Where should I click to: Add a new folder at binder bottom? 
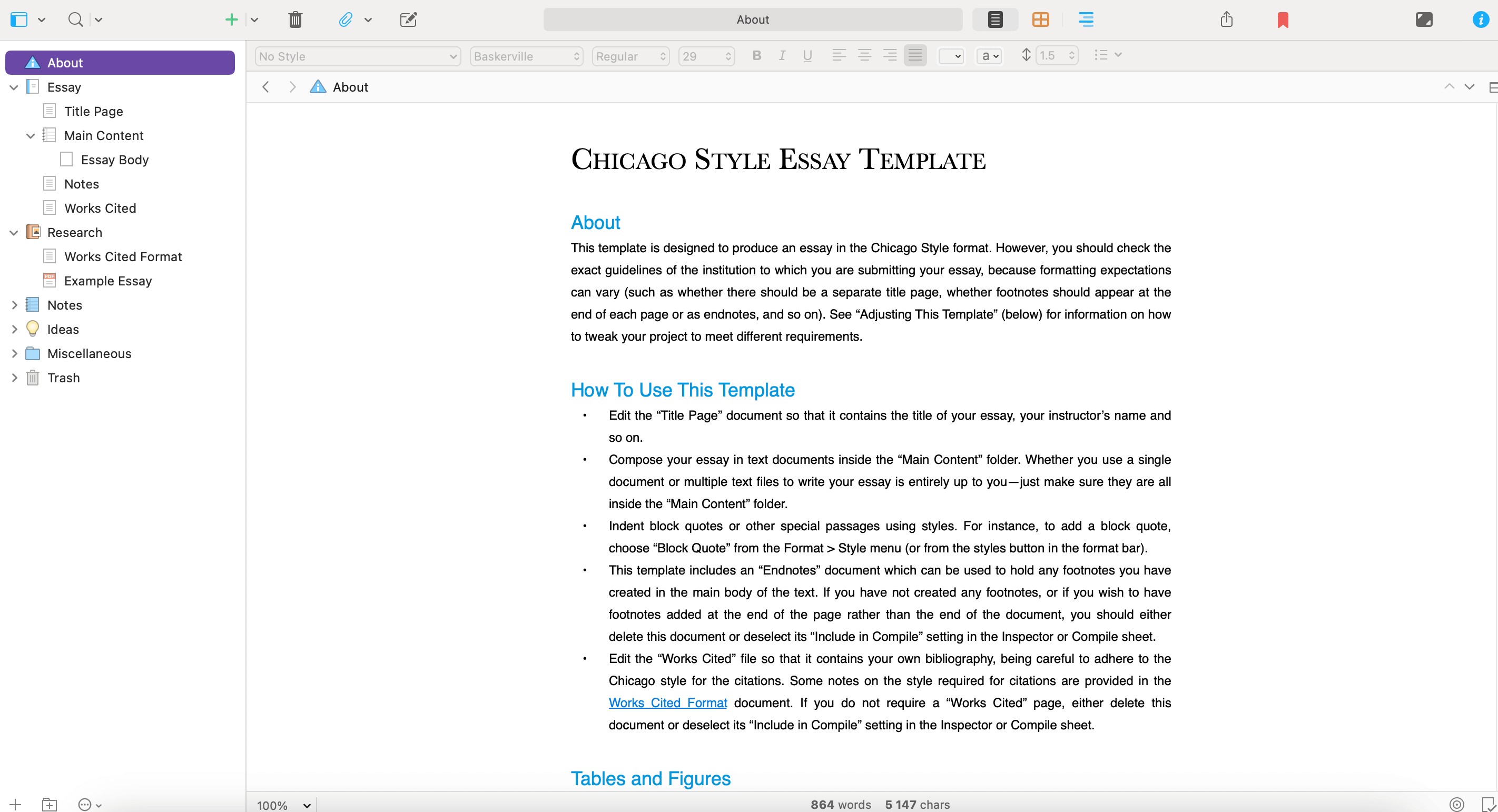(50, 805)
